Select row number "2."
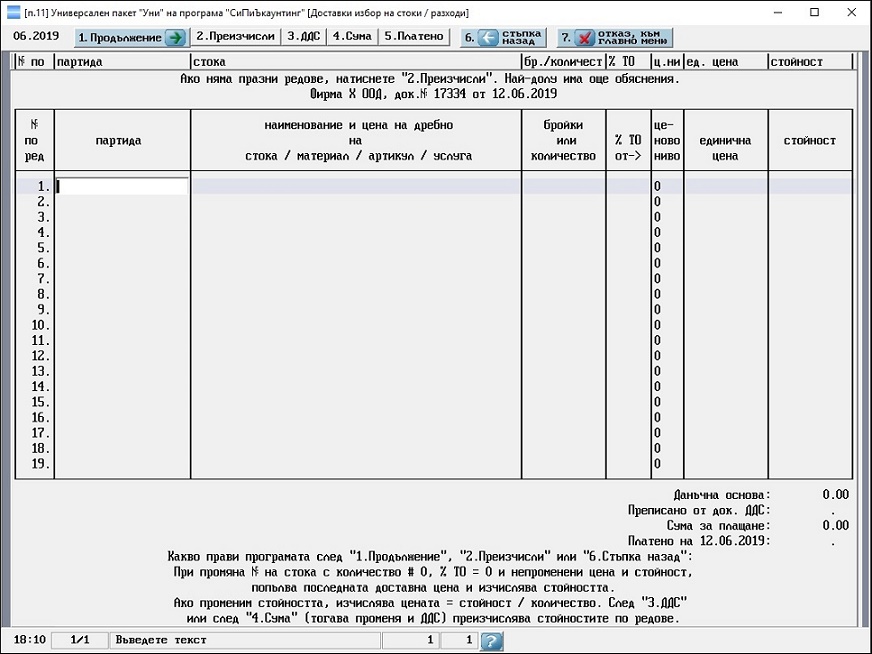 (x=43, y=202)
